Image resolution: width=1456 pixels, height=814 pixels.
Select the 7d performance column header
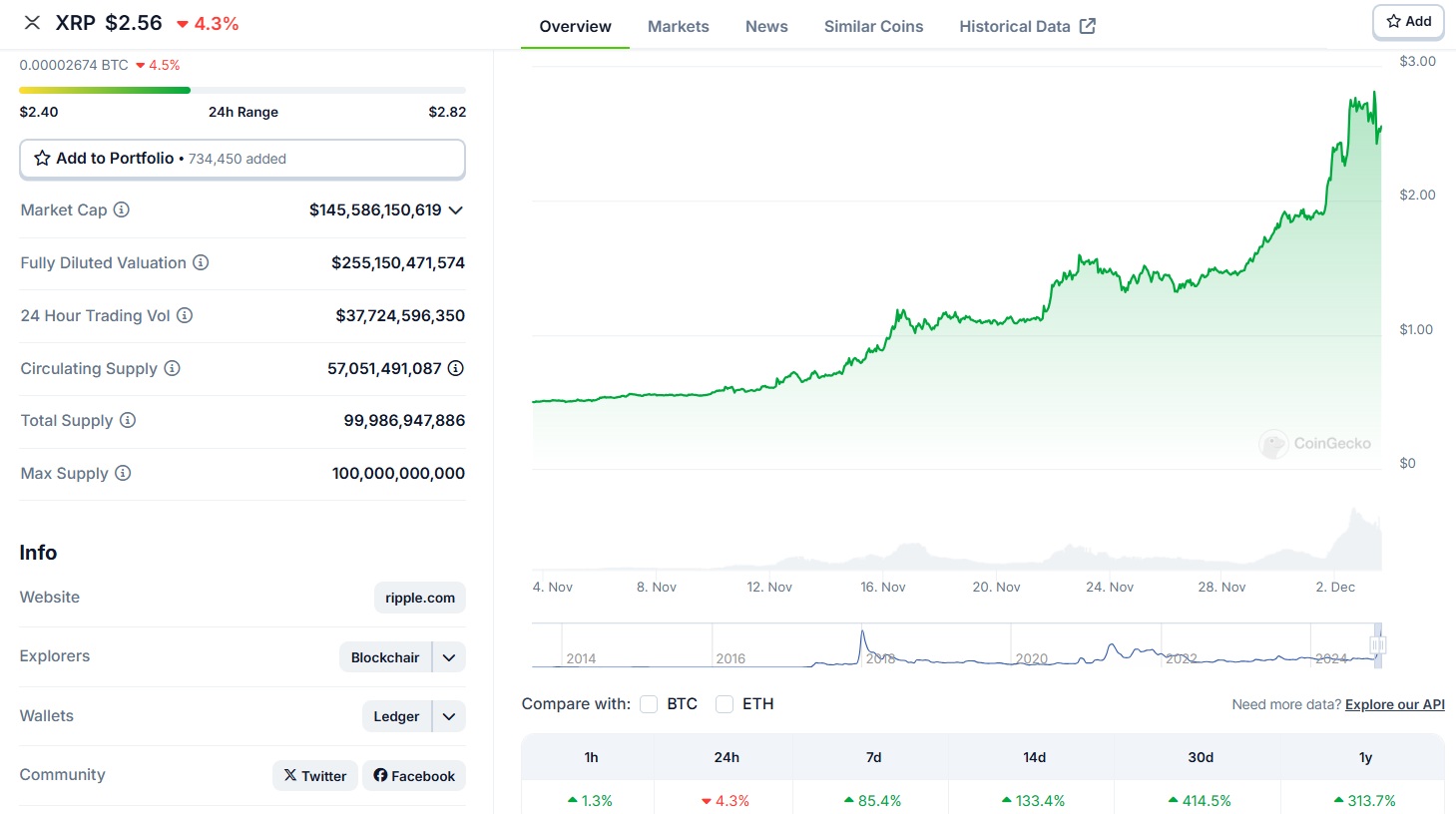(x=873, y=757)
